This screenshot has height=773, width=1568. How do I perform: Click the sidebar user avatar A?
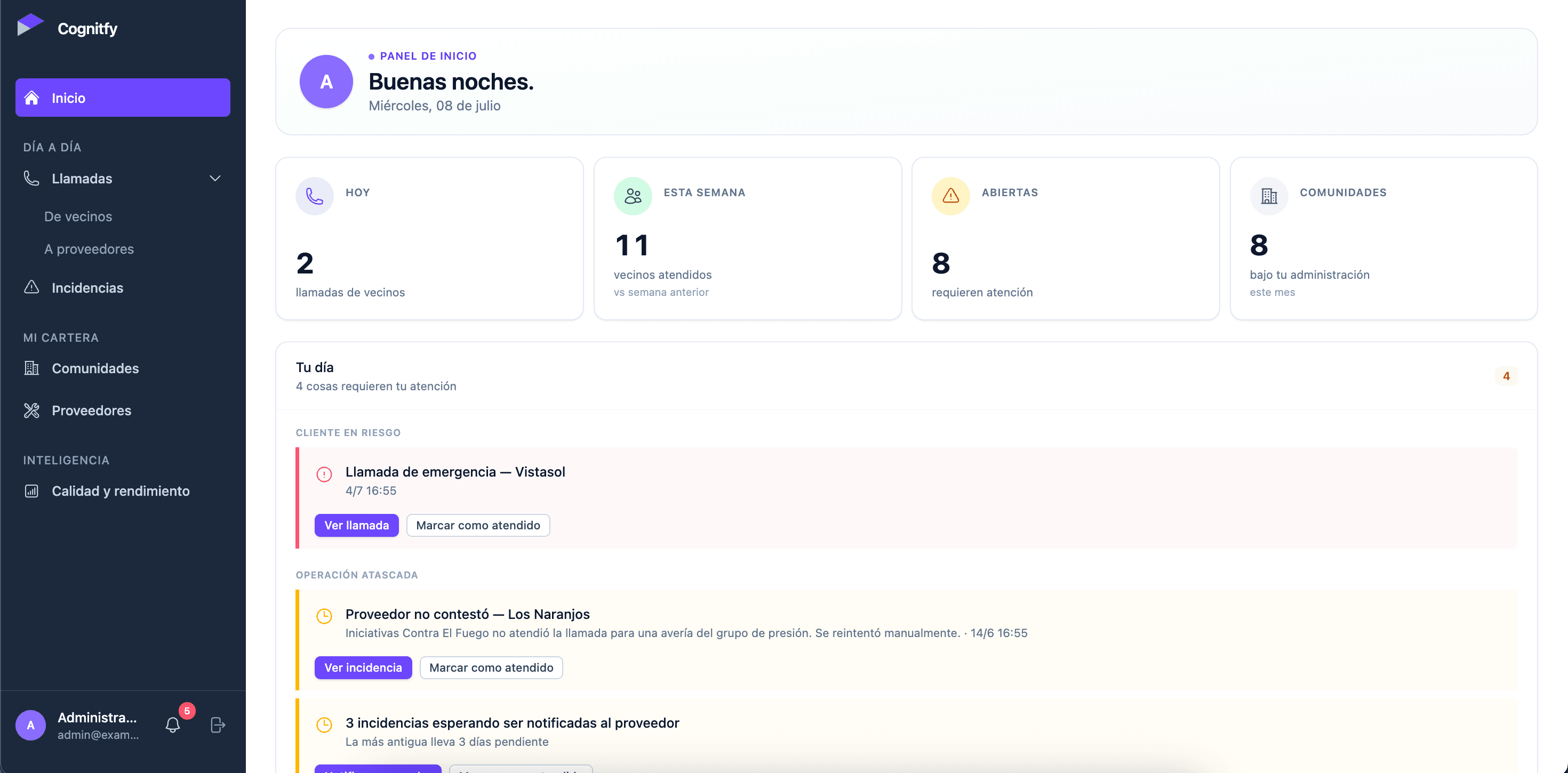click(30, 725)
